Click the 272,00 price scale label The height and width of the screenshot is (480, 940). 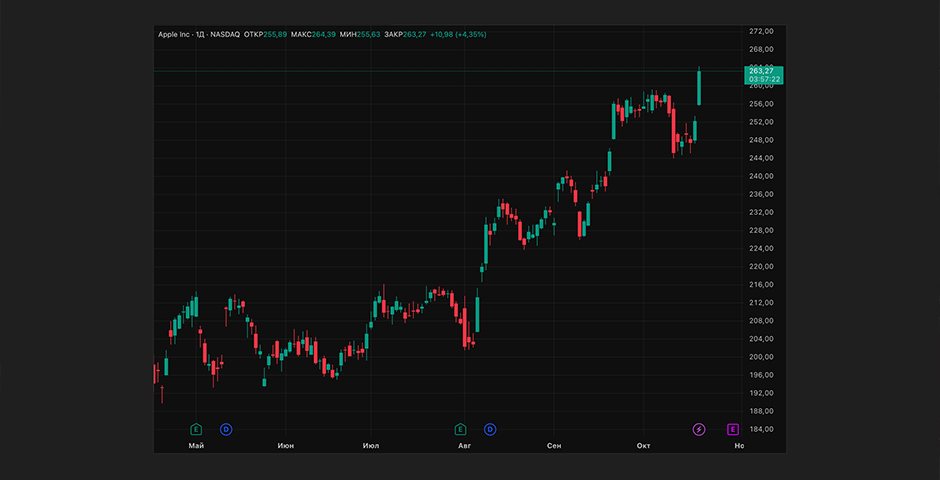(x=762, y=31)
